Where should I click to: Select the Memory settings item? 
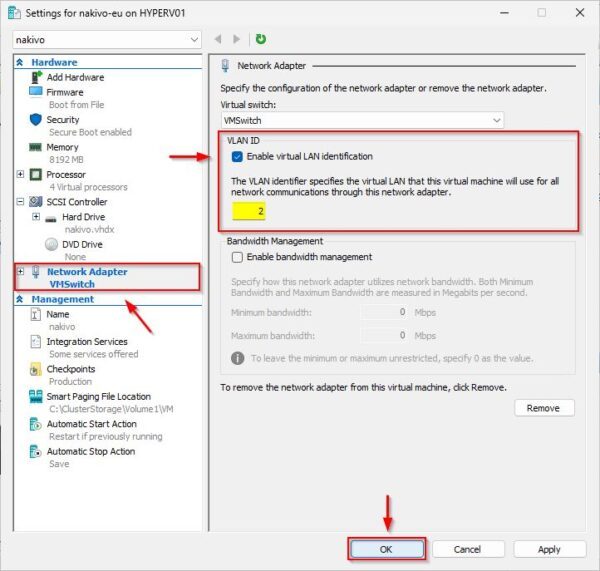[x=62, y=147]
